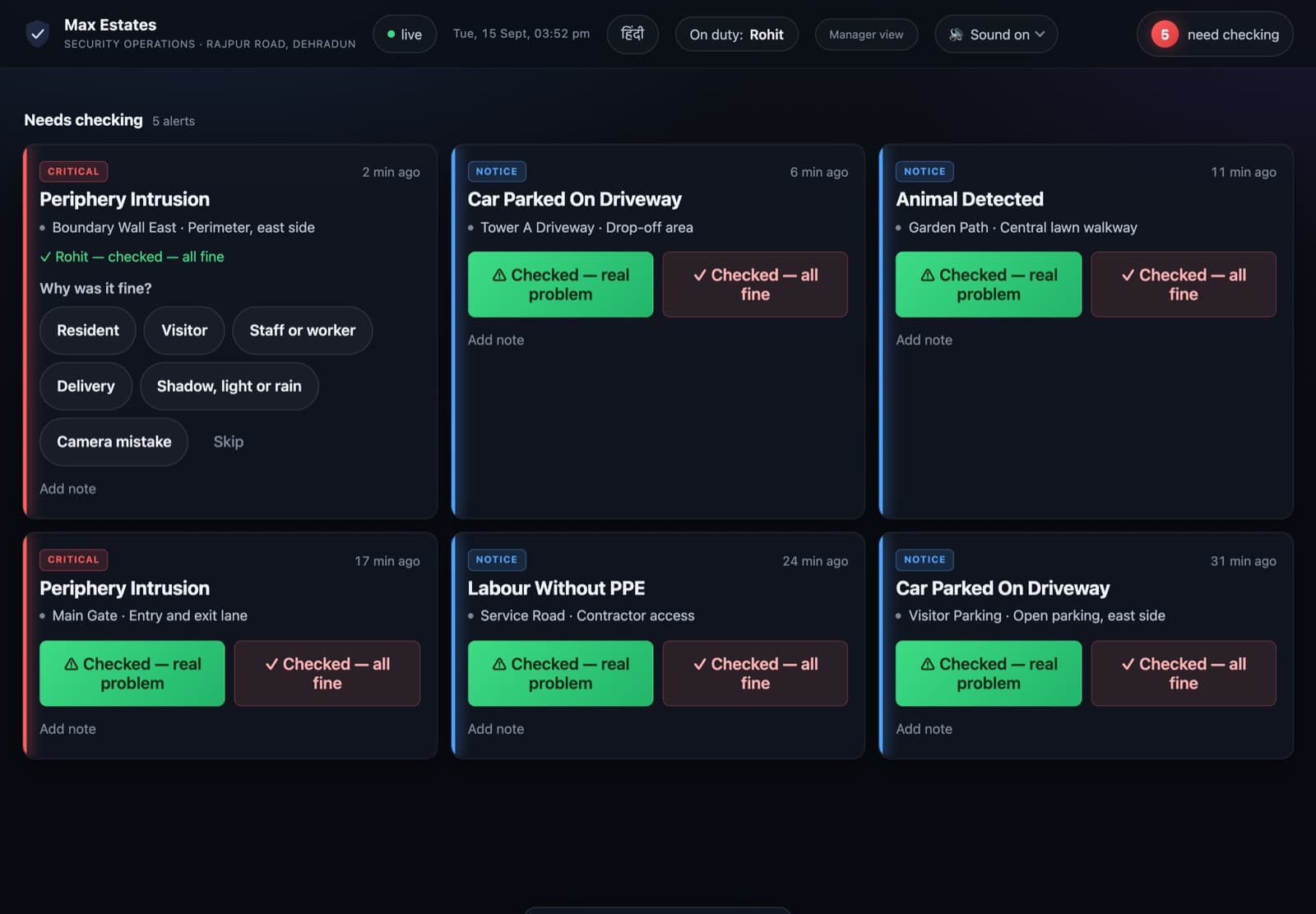Viewport: 1316px width, 914px height.
Task: Mark Tower A Driveway car as all fine
Action: coord(755,285)
